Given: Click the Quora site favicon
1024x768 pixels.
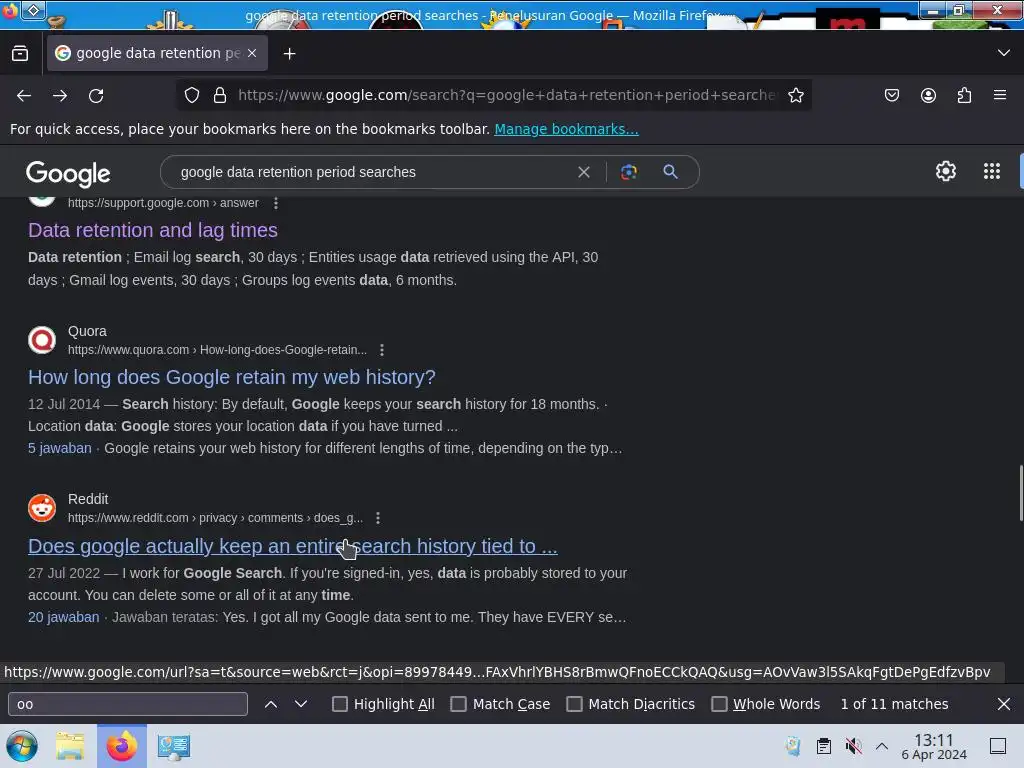Looking at the screenshot, I should pyautogui.click(x=42, y=340).
